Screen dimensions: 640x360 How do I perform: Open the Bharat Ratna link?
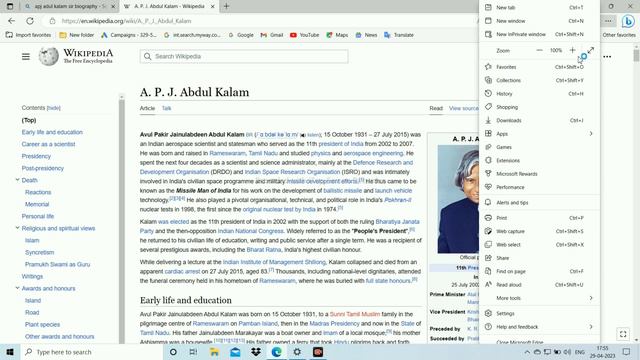pos(264,249)
